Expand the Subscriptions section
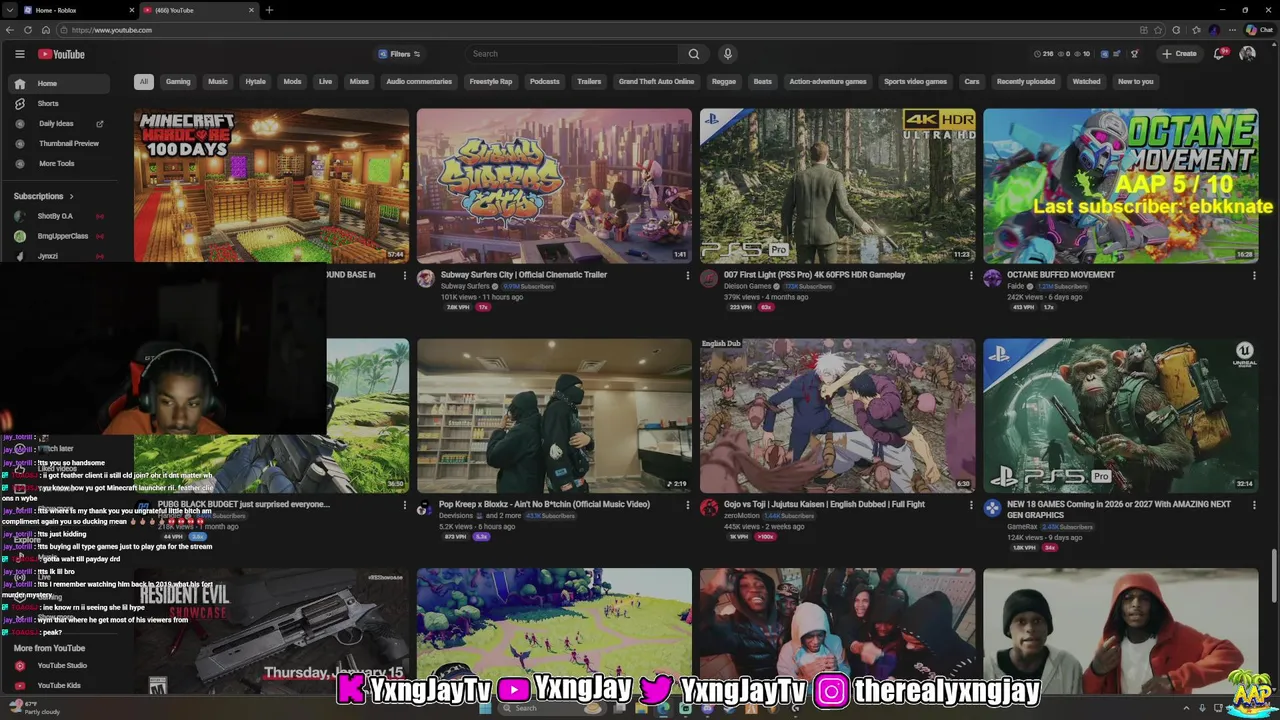The image size is (1280, 720). [x=44, y=196]
